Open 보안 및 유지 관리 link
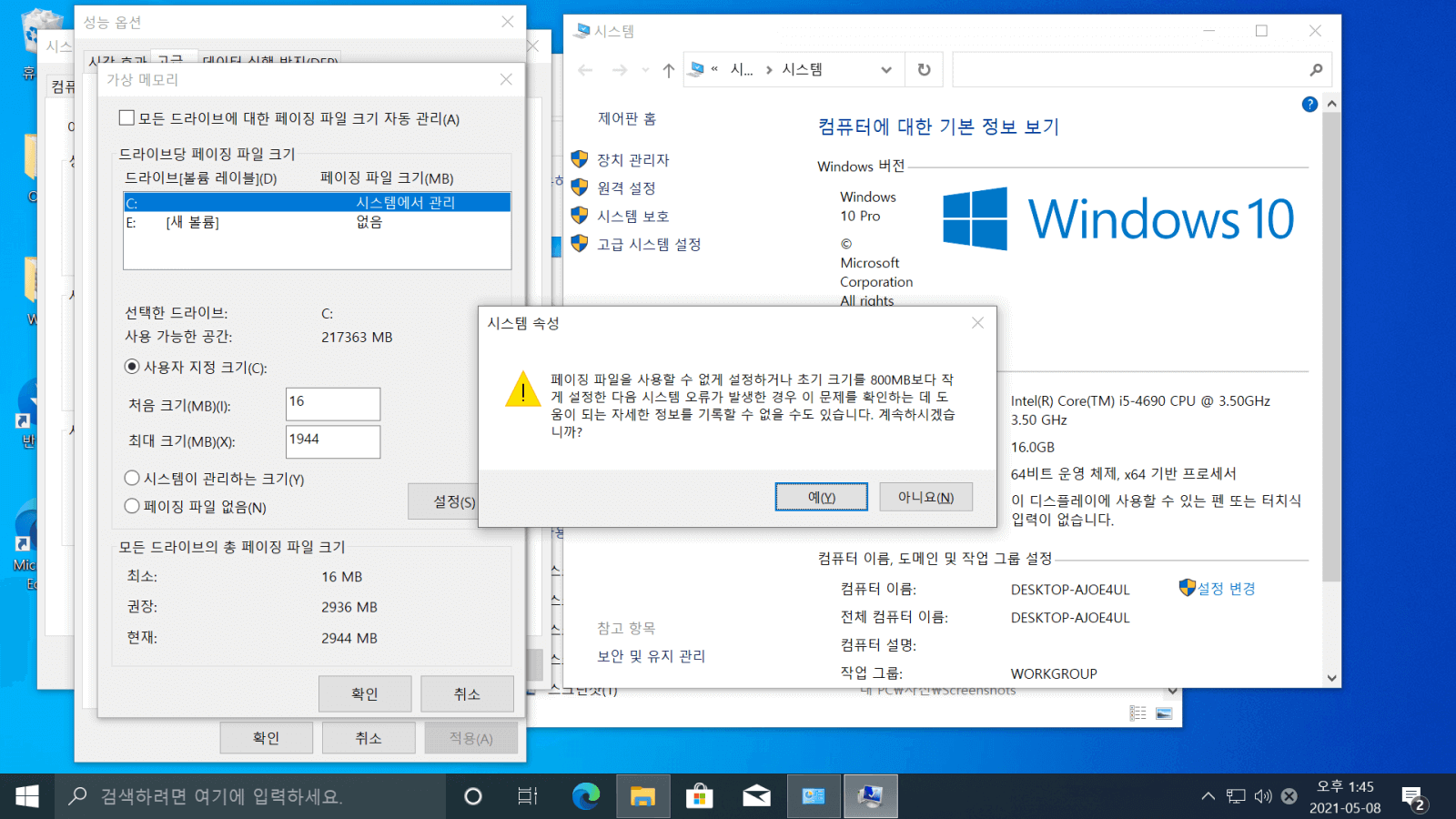 click(651, 656)
